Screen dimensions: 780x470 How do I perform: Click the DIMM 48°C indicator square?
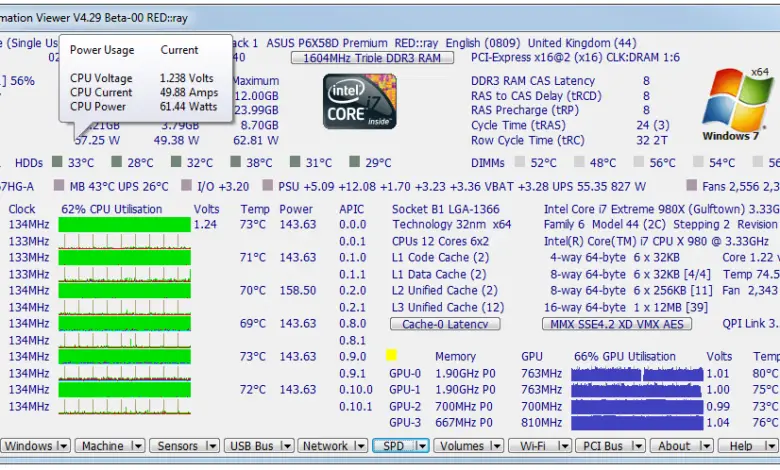click(x=579, y=162)
